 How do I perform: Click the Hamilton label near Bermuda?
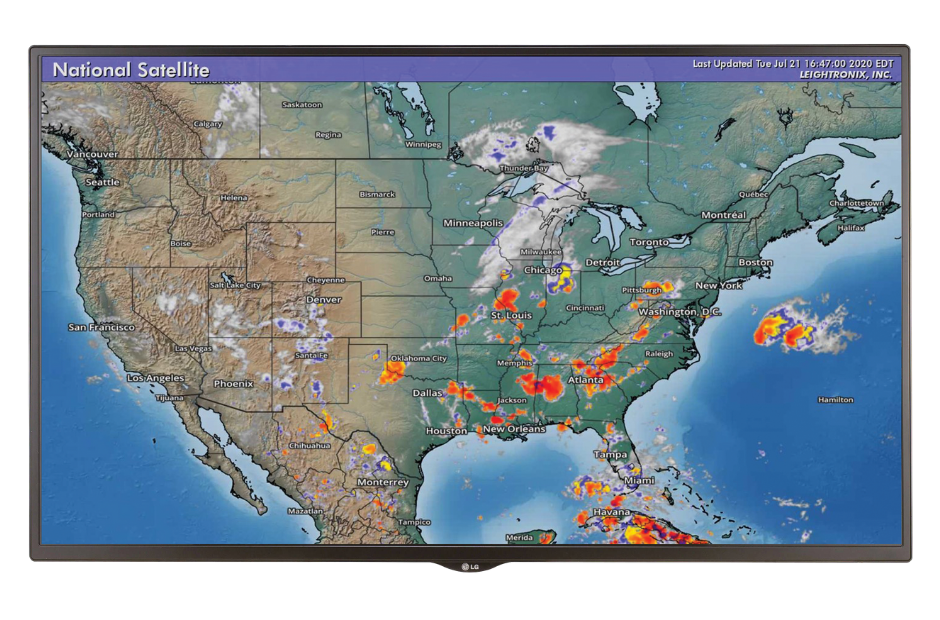coord(835,400)
